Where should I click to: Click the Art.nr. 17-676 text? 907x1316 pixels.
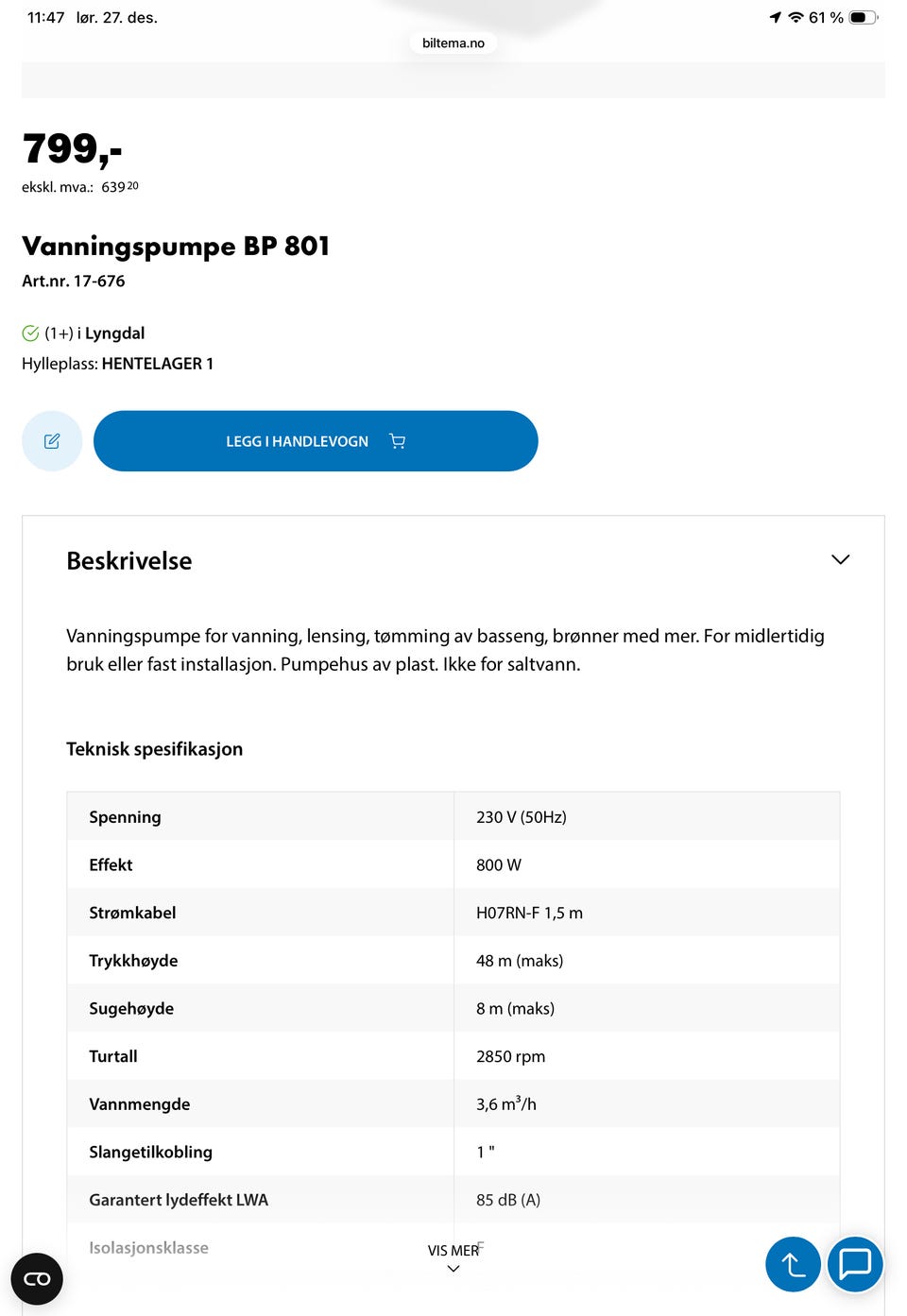(74, 282)
